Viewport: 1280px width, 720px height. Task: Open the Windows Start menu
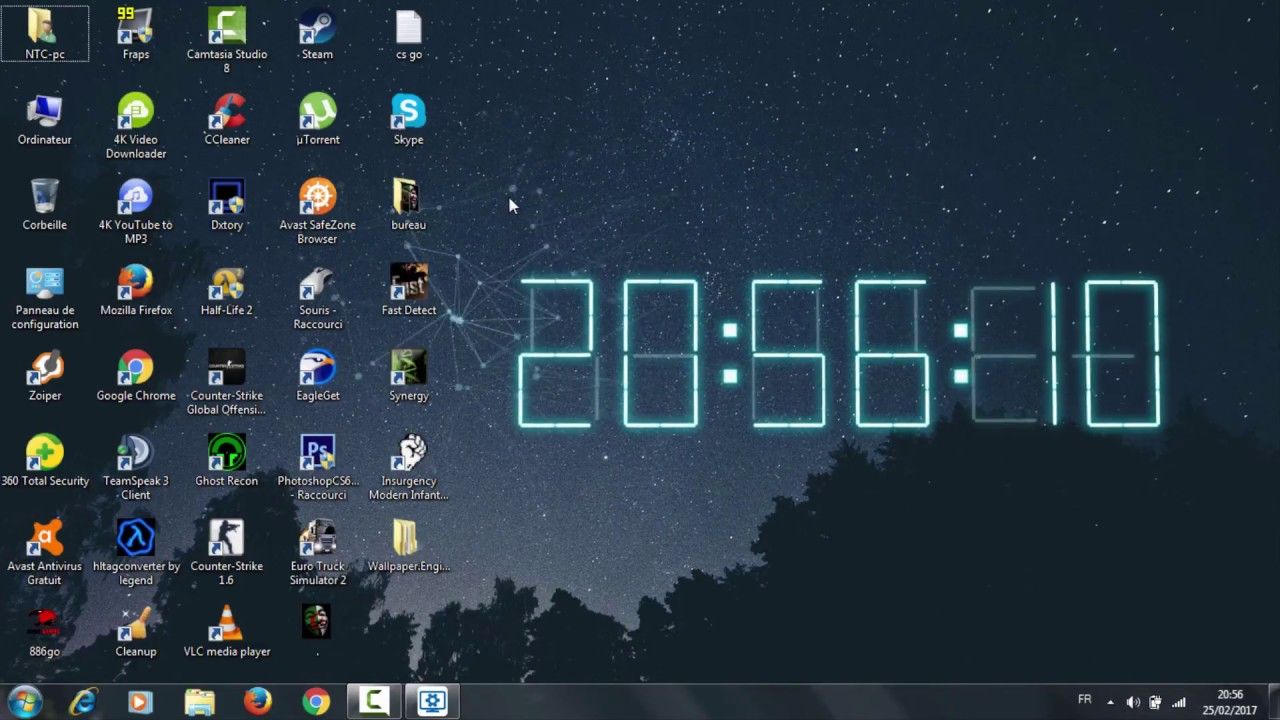[22, 701]
